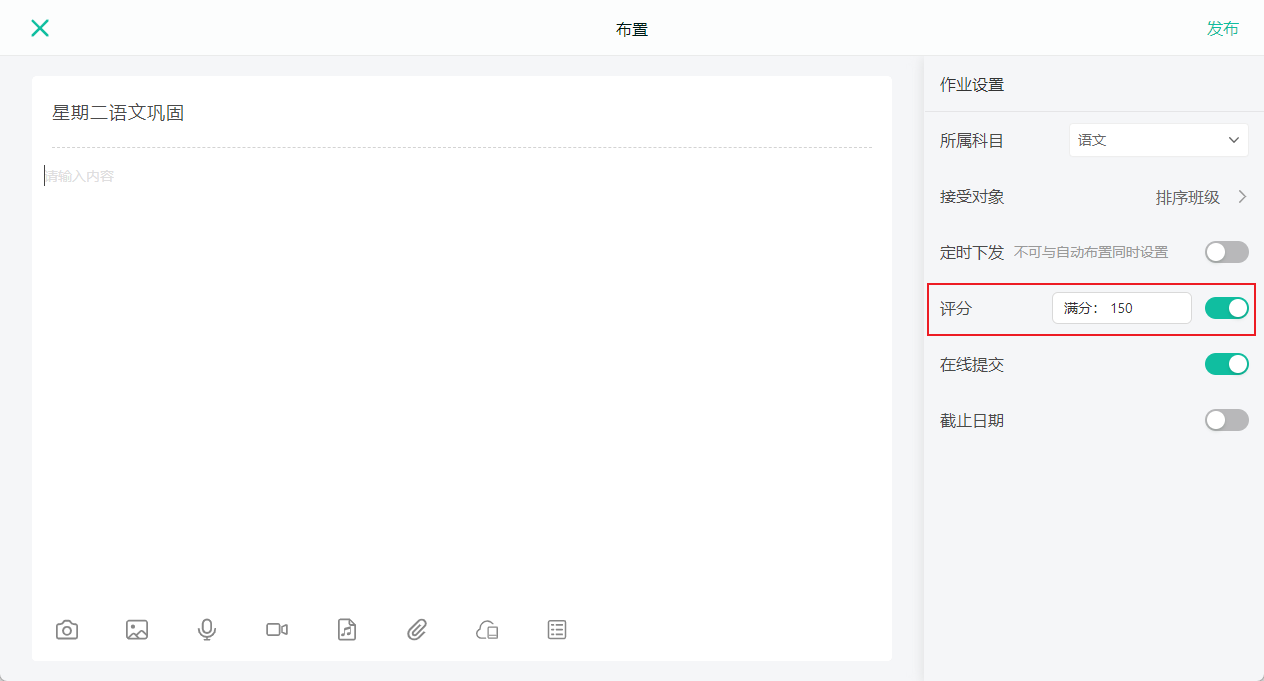Click the 发布 publish button

click(1223, 28)
